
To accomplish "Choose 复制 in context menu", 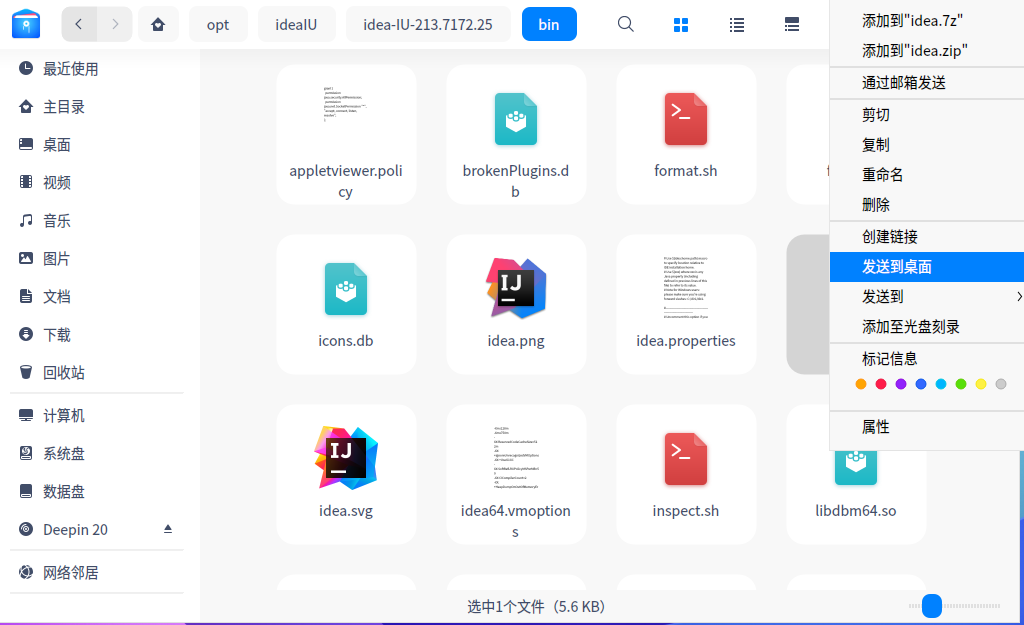I will [927, 145].
